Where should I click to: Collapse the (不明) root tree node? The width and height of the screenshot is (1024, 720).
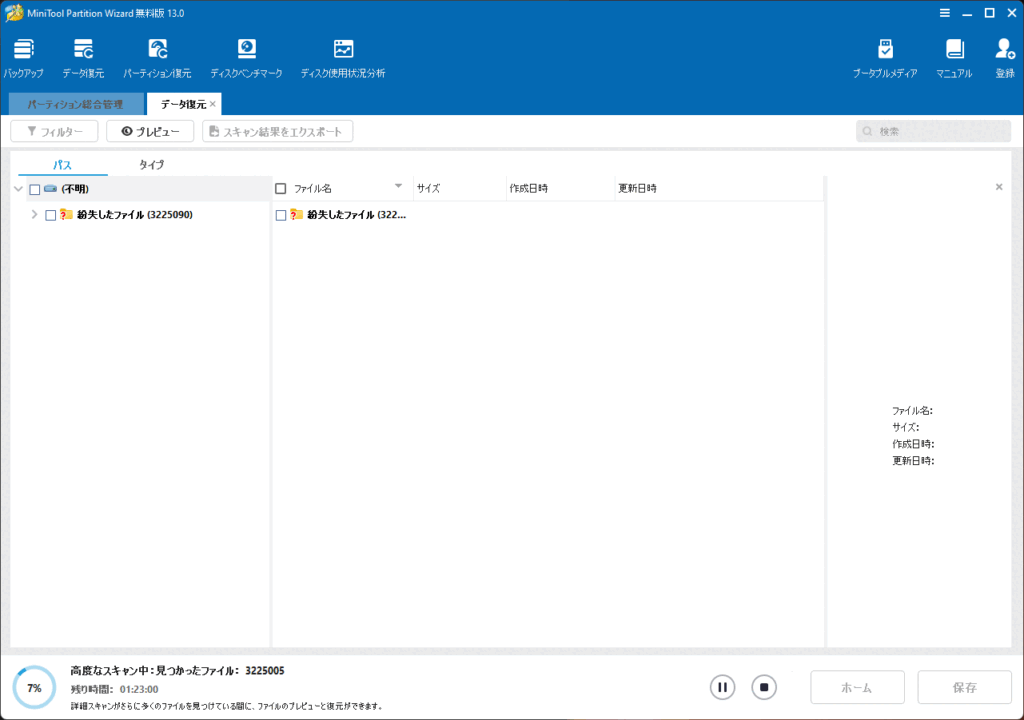(x=18, y=189)
